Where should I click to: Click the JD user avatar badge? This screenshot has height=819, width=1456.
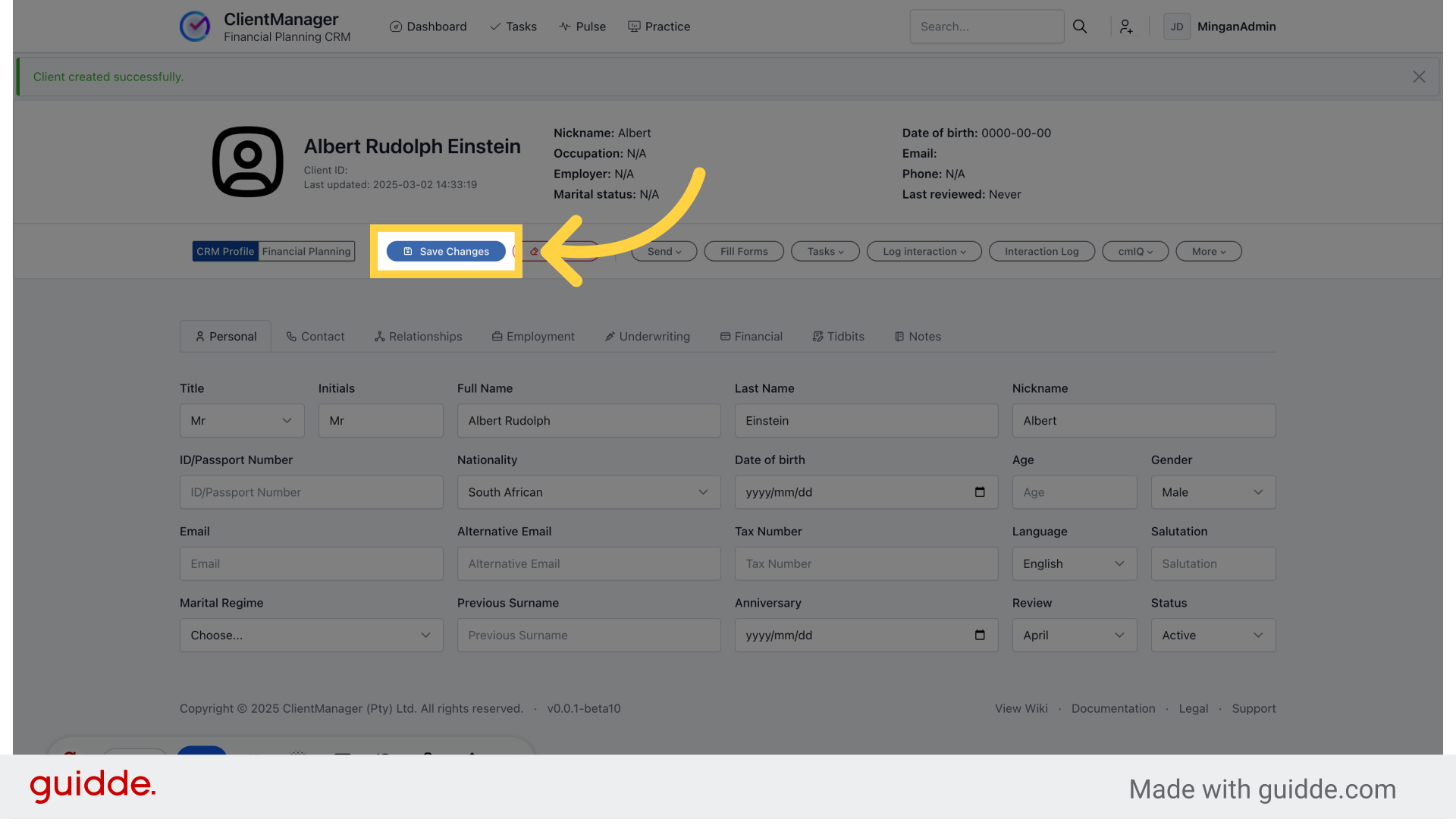tap(1176, 27)
